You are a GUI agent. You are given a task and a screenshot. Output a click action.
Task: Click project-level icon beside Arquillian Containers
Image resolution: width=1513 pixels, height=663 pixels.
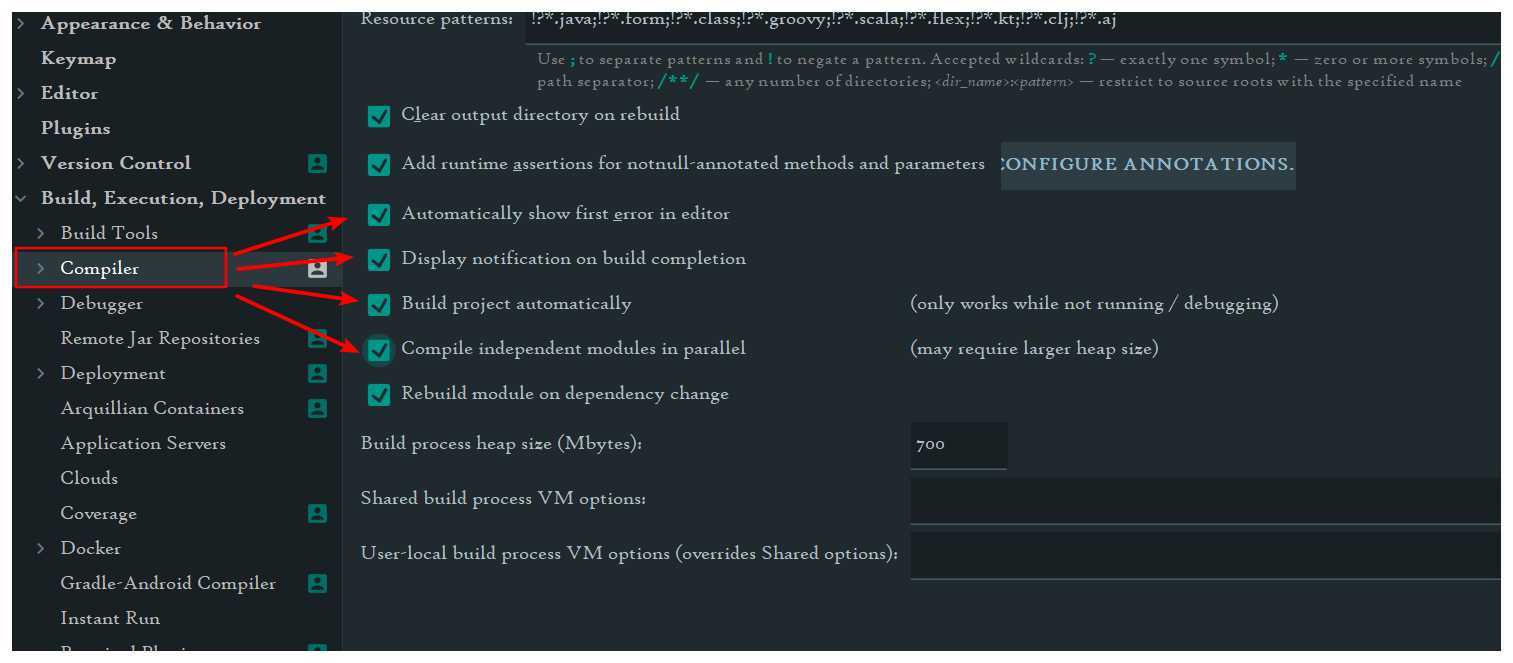point(317,408)
